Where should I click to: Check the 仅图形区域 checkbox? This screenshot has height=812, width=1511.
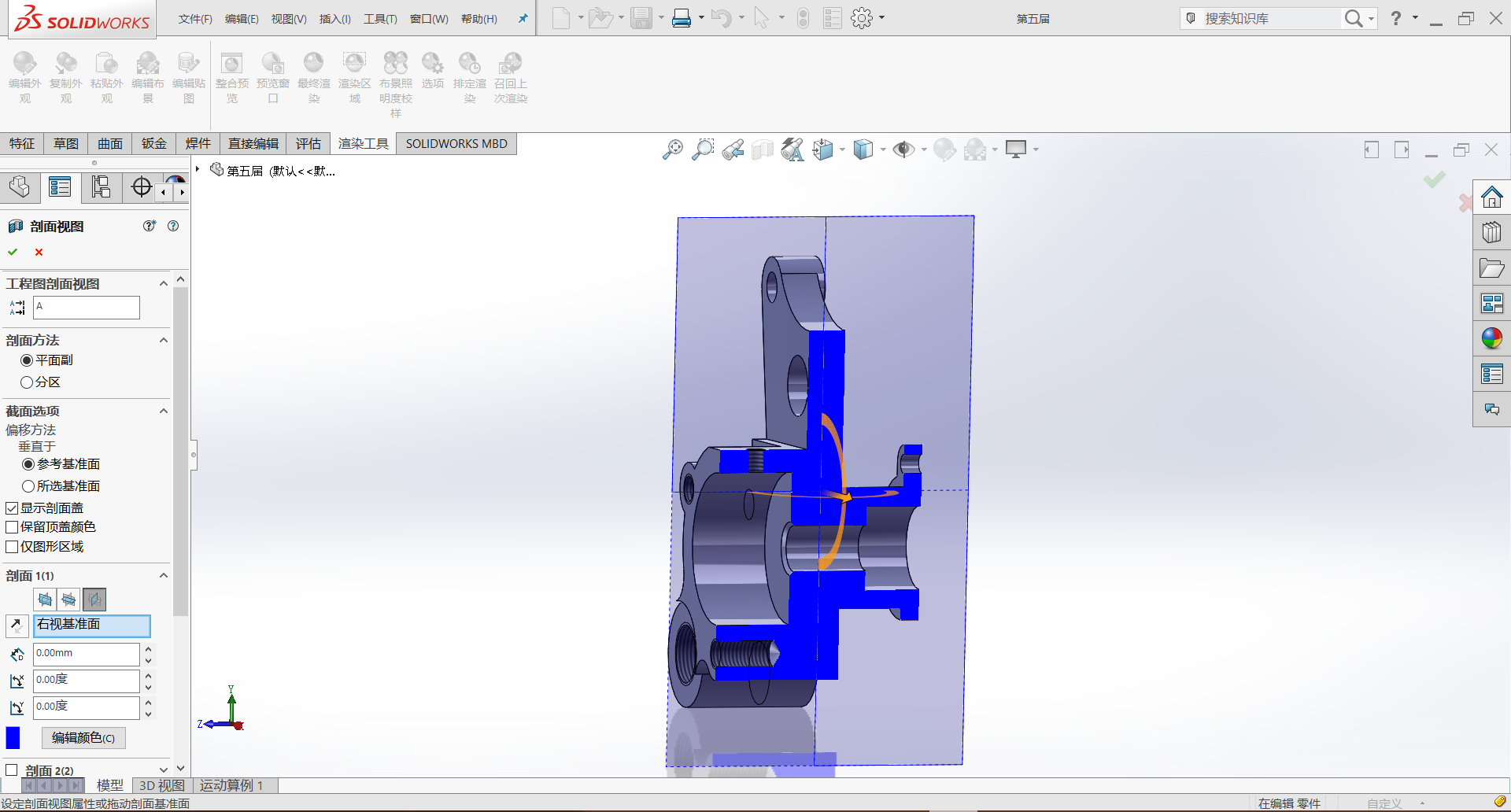(12, 547)
